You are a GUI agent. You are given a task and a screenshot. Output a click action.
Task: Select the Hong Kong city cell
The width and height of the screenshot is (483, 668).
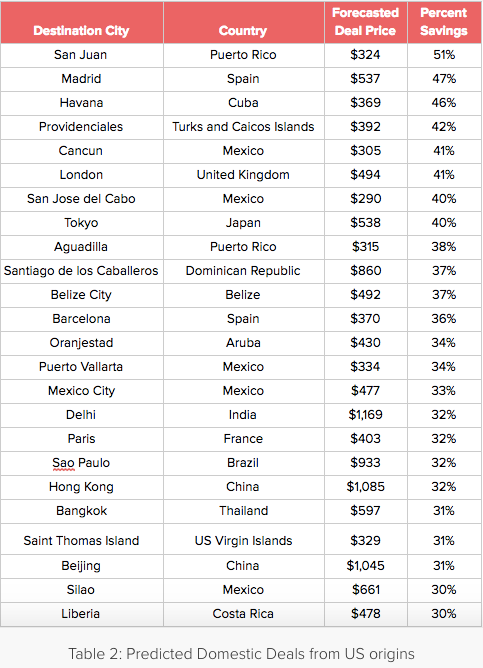click(x=81, y=487)
